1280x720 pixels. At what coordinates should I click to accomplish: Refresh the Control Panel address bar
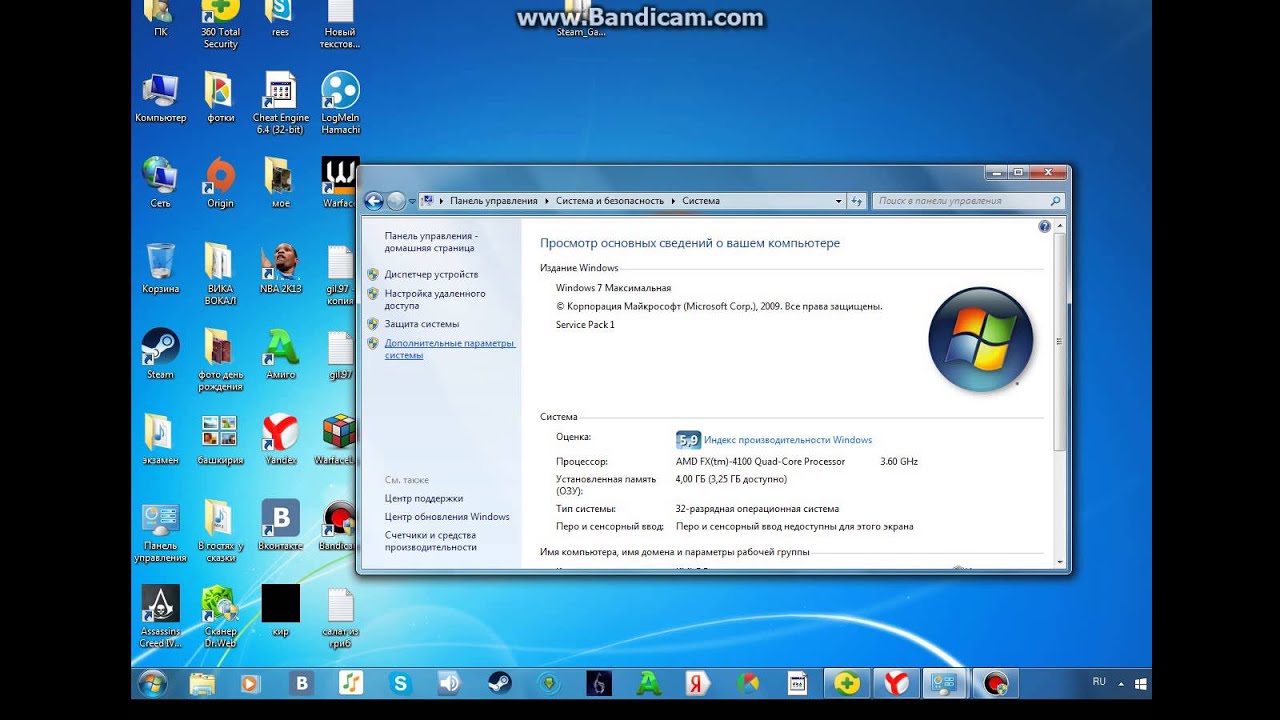point(857,201)
